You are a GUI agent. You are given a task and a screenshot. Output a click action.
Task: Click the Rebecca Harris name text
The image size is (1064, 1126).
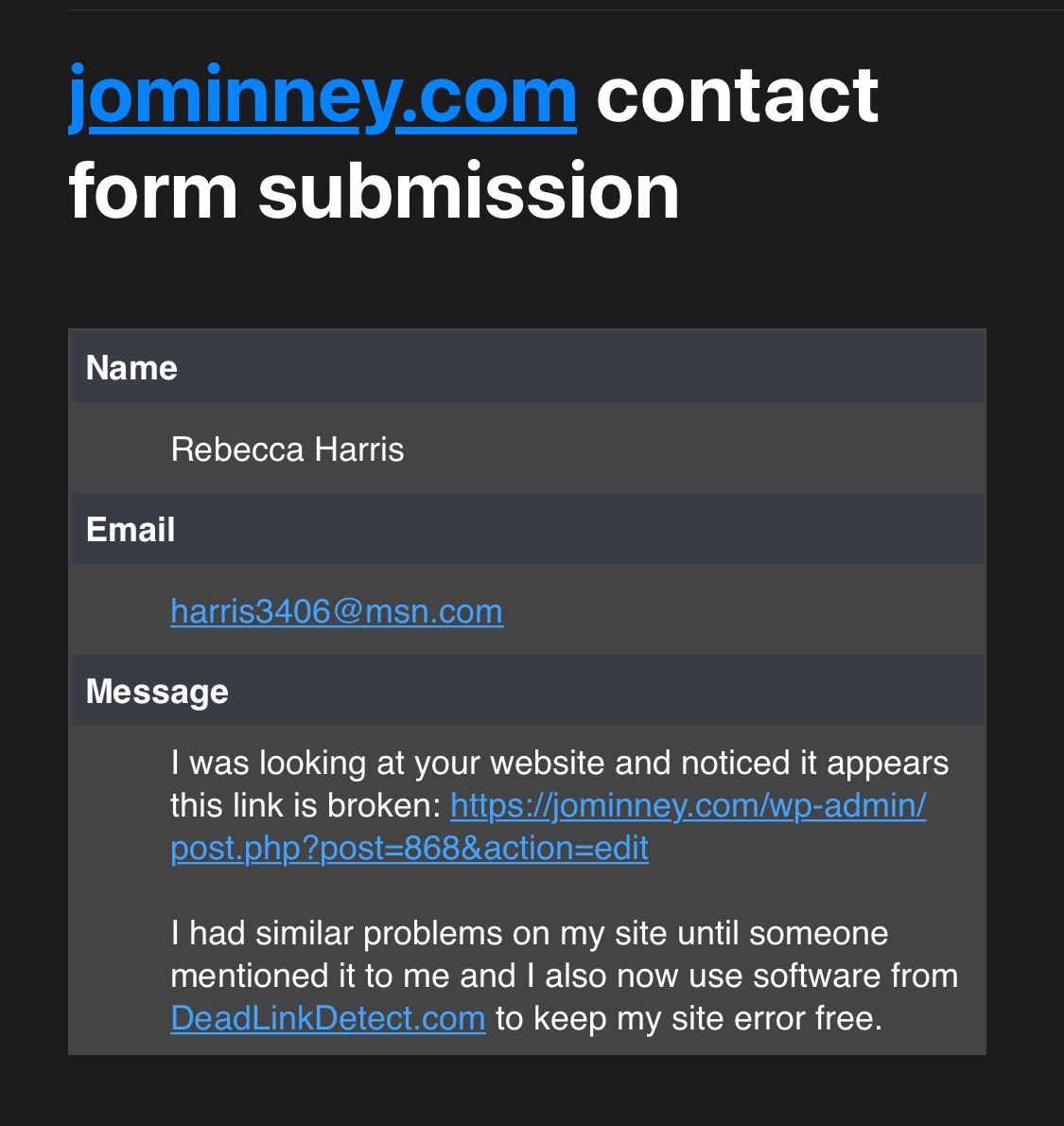click(288, 449)
